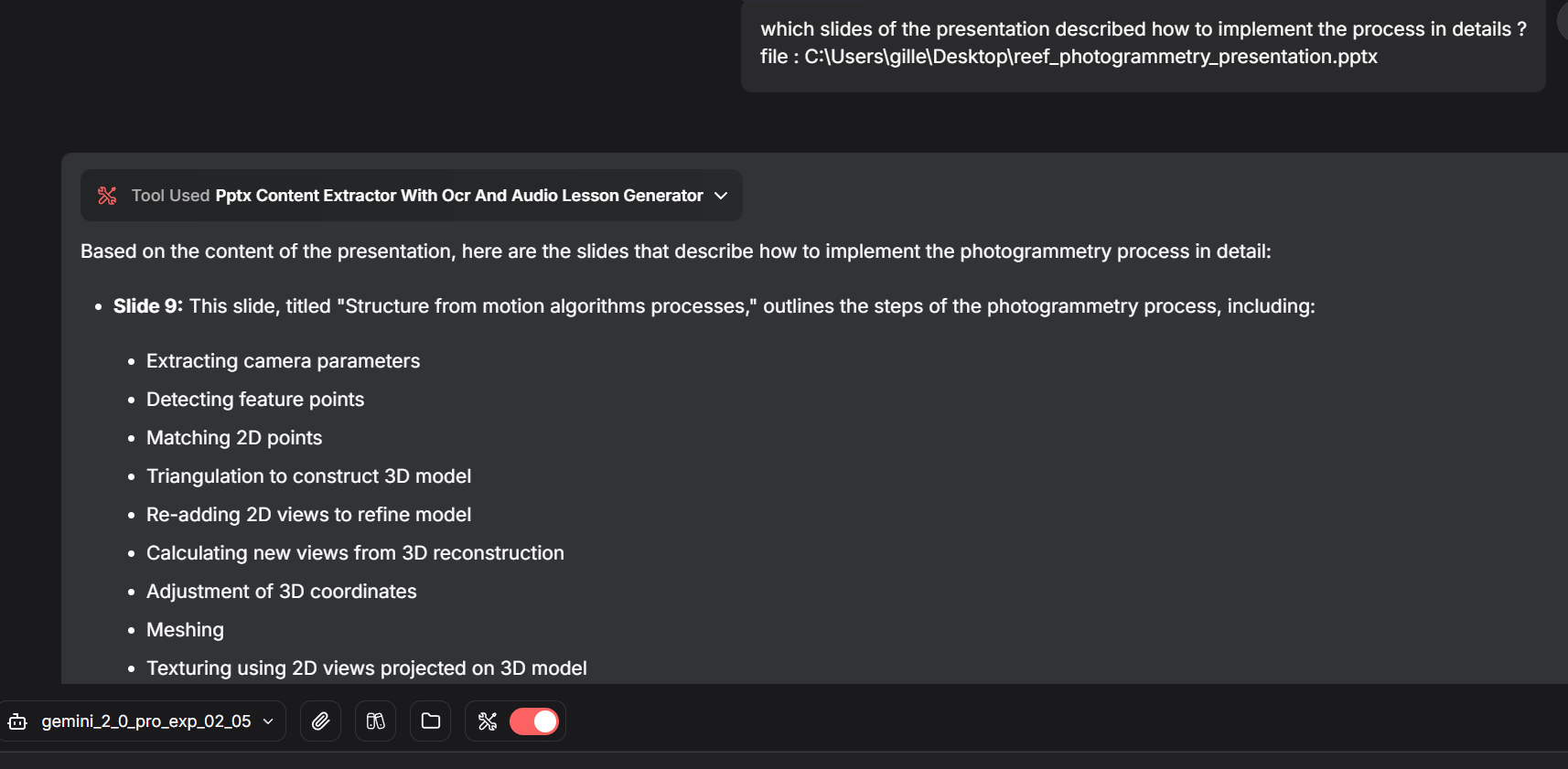Screen dimensions: 1568x769
Task: Click the Tool Used header bar
Action: point(410,195)
